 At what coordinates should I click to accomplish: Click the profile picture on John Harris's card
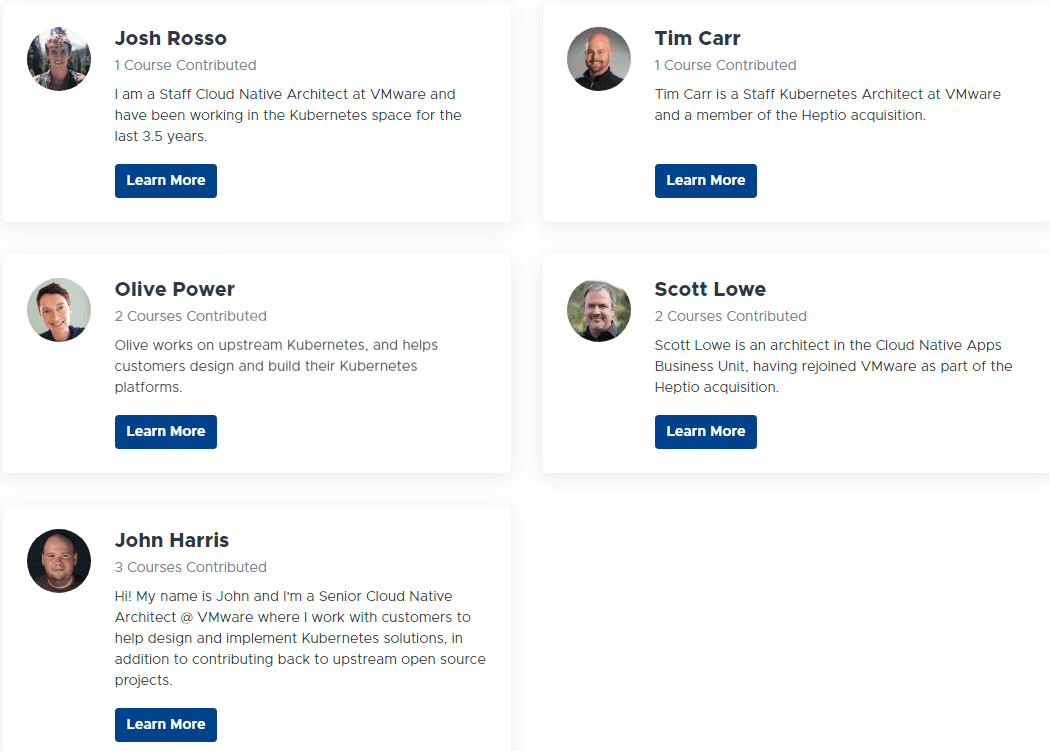coord(59,561)
